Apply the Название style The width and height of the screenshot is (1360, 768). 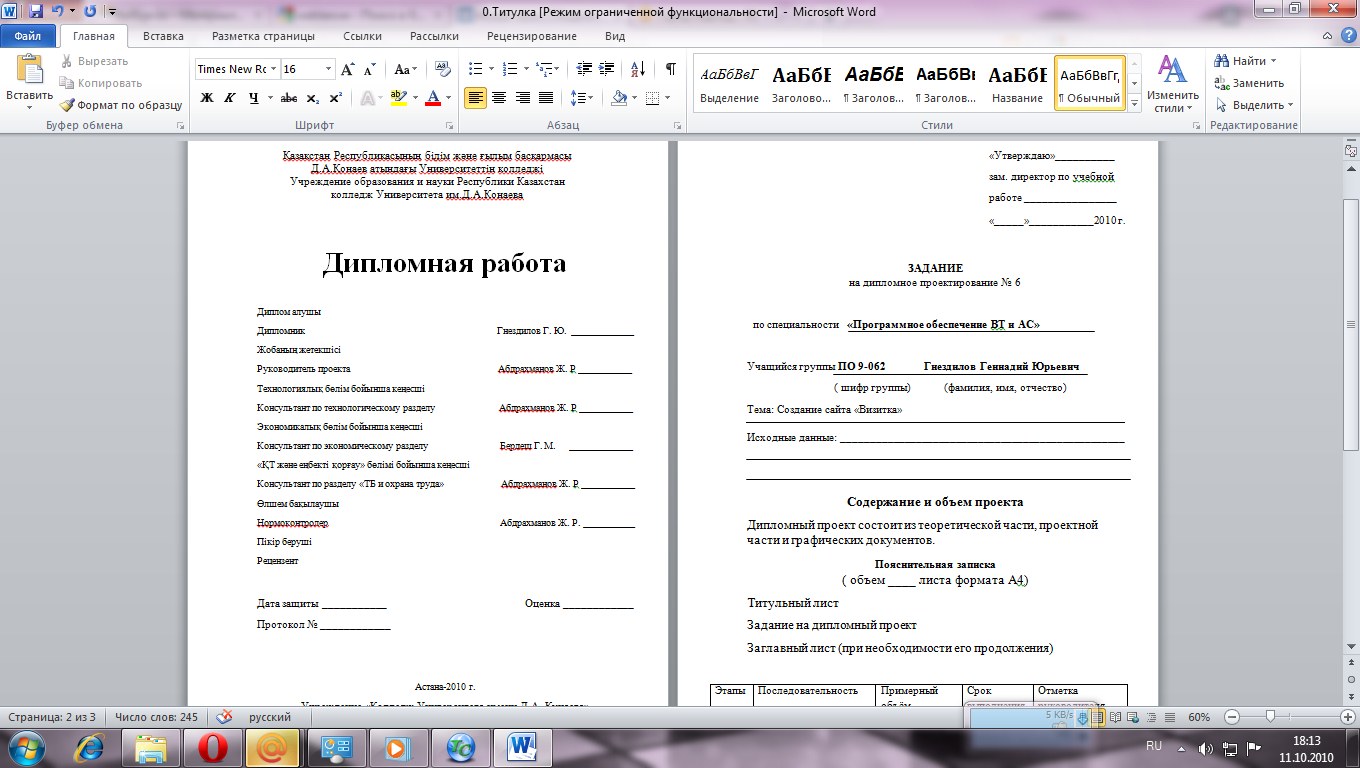pos(1017,83)
